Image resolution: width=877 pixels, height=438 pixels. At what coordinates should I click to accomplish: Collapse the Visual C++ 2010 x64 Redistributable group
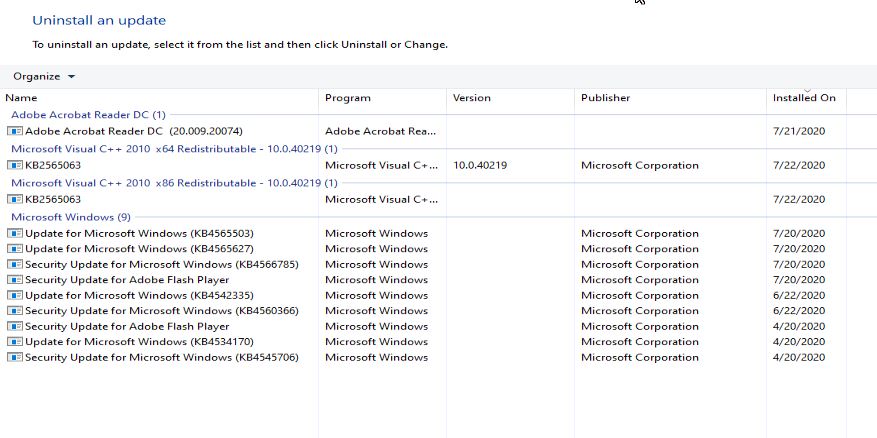coord(174,149)
